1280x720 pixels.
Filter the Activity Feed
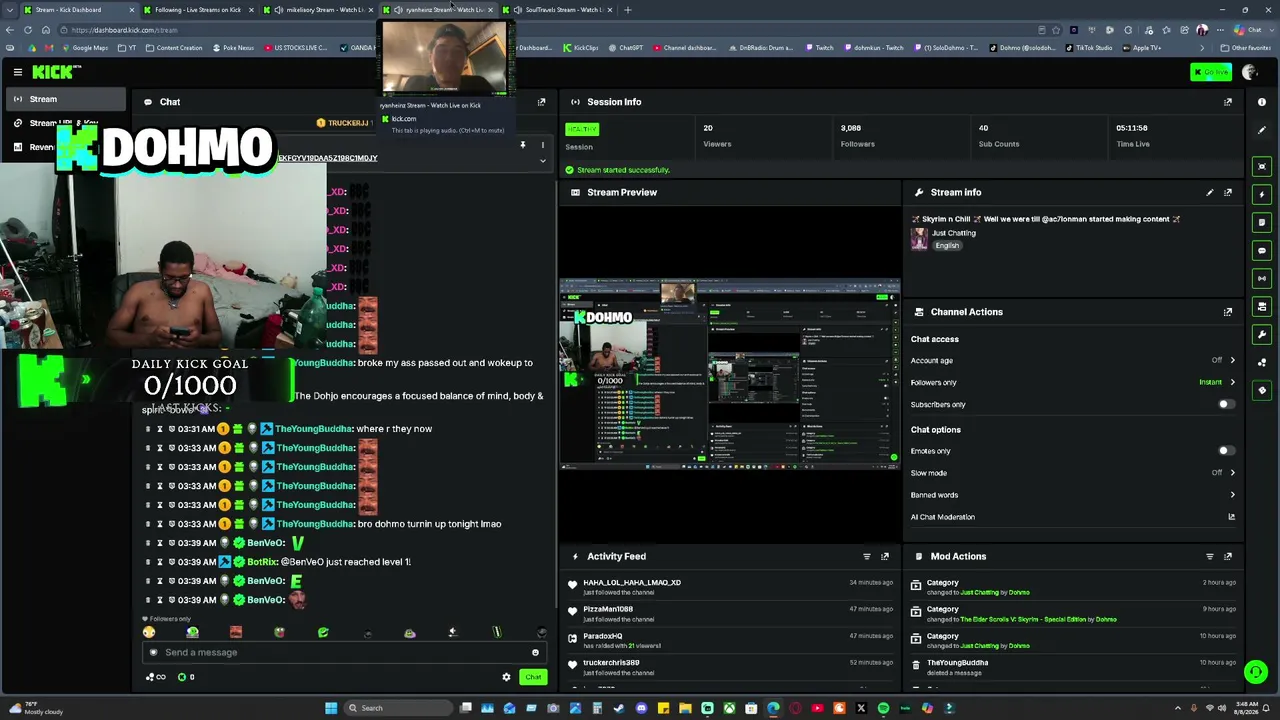coord(867,556)
